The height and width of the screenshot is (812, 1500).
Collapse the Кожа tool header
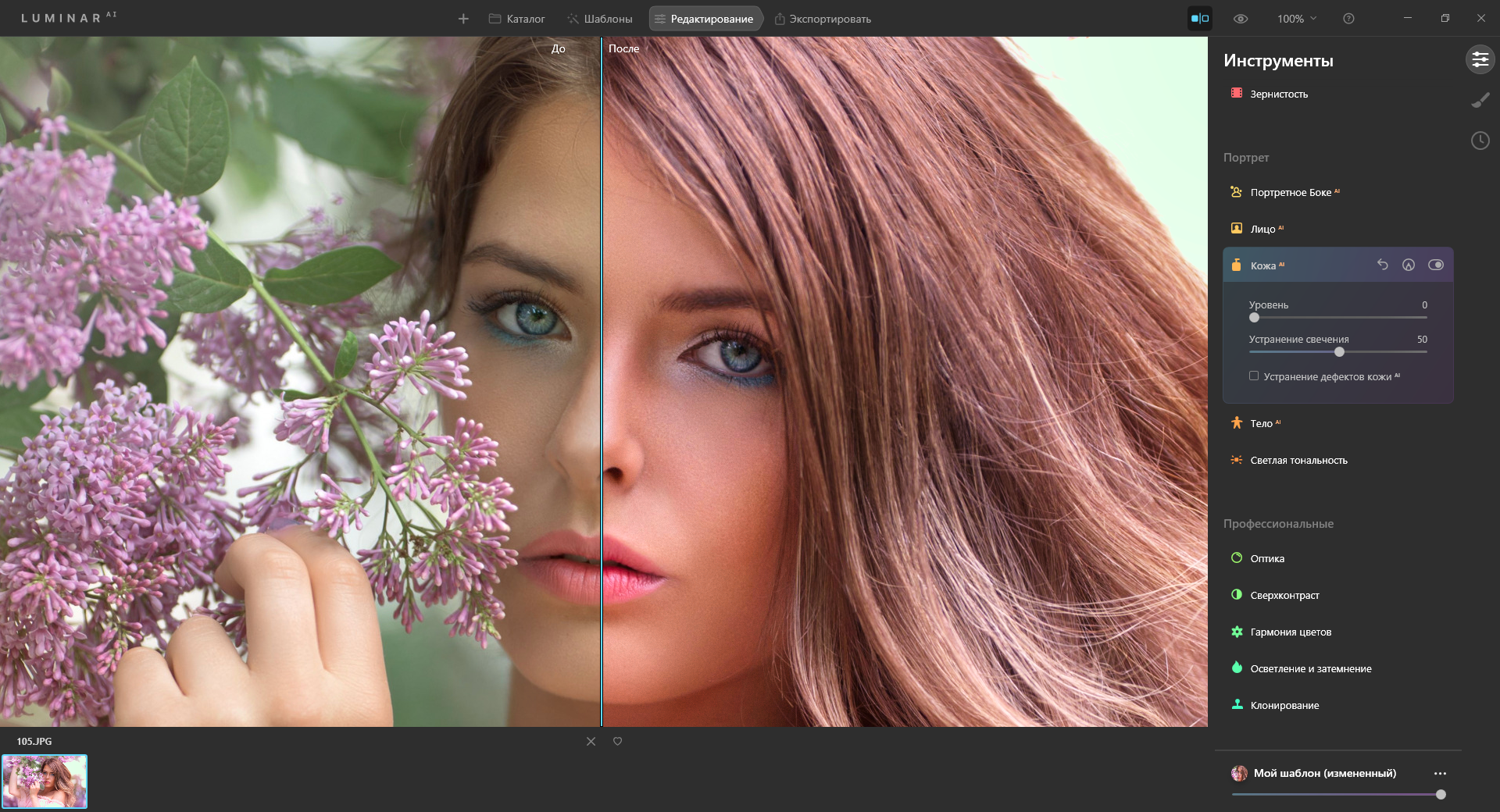(x=1337, y=265)
